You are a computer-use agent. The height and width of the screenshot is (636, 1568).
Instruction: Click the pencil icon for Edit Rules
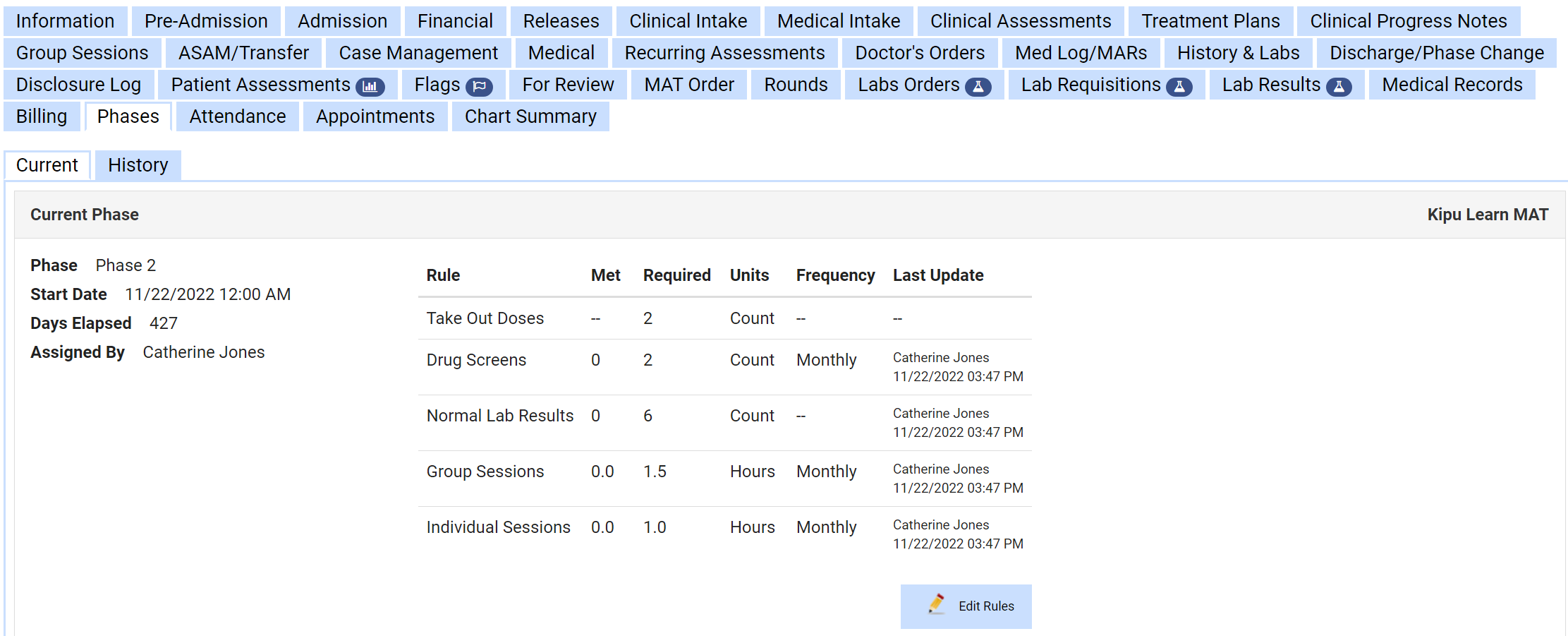pos(937,605)
